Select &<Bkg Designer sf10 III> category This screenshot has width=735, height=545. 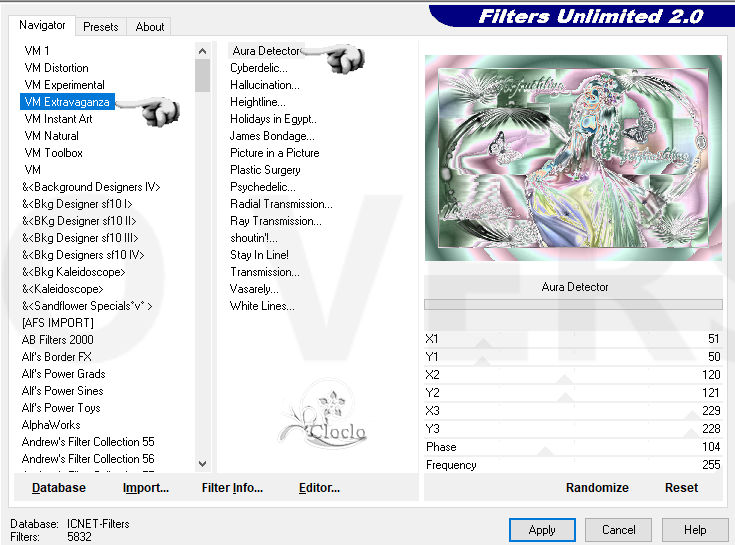coord(80,238)
